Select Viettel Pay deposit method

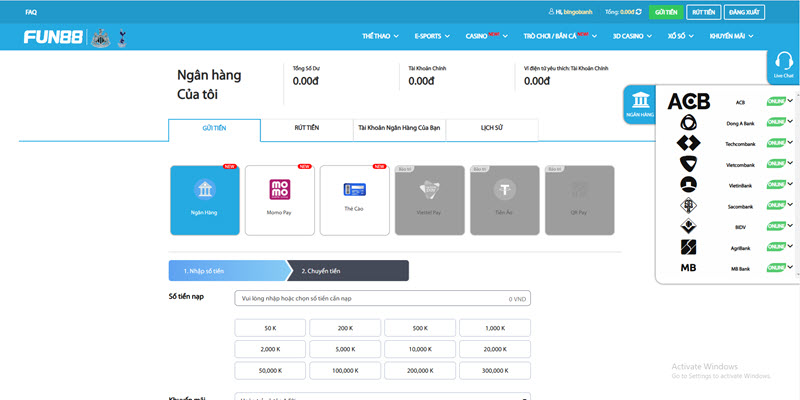click(430, 200)
